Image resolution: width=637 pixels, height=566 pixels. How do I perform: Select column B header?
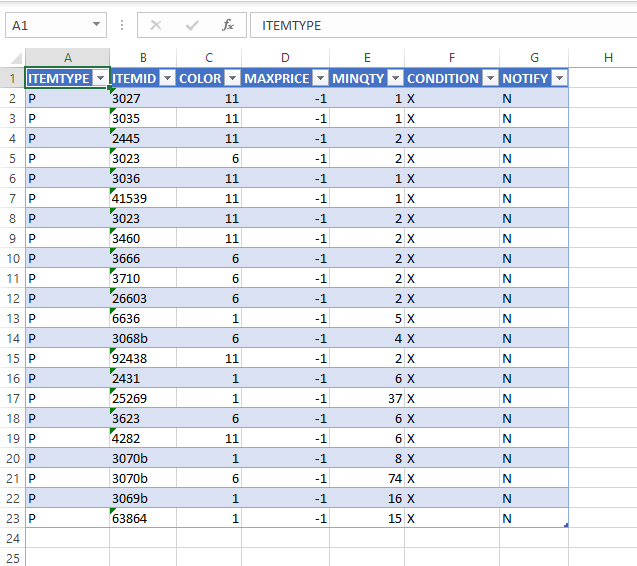coord(143,58)
